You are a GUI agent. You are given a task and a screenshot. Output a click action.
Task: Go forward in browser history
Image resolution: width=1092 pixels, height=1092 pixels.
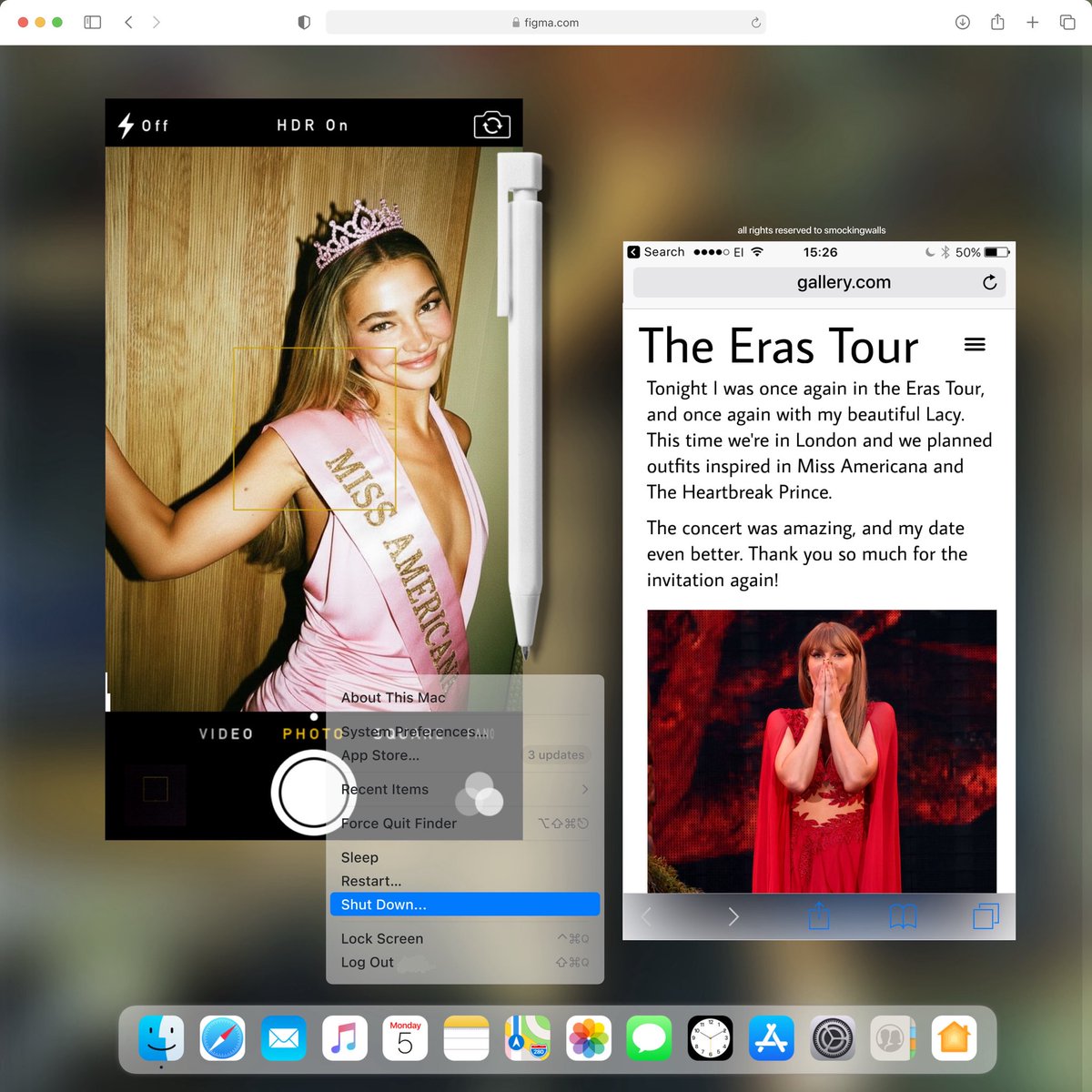(157, 22)
